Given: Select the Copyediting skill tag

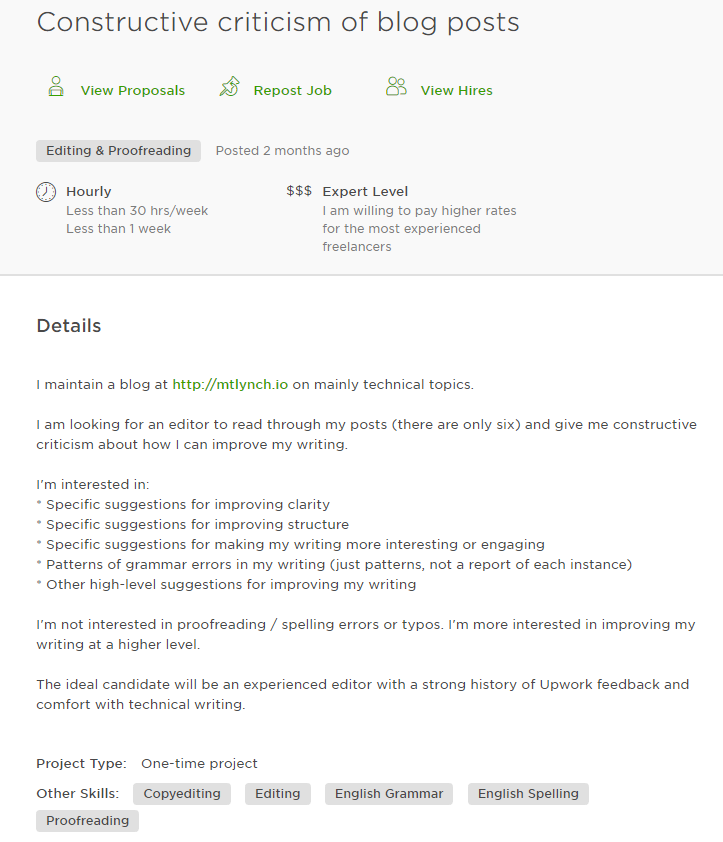Looking at the screenshot, I should coord(182,794).
